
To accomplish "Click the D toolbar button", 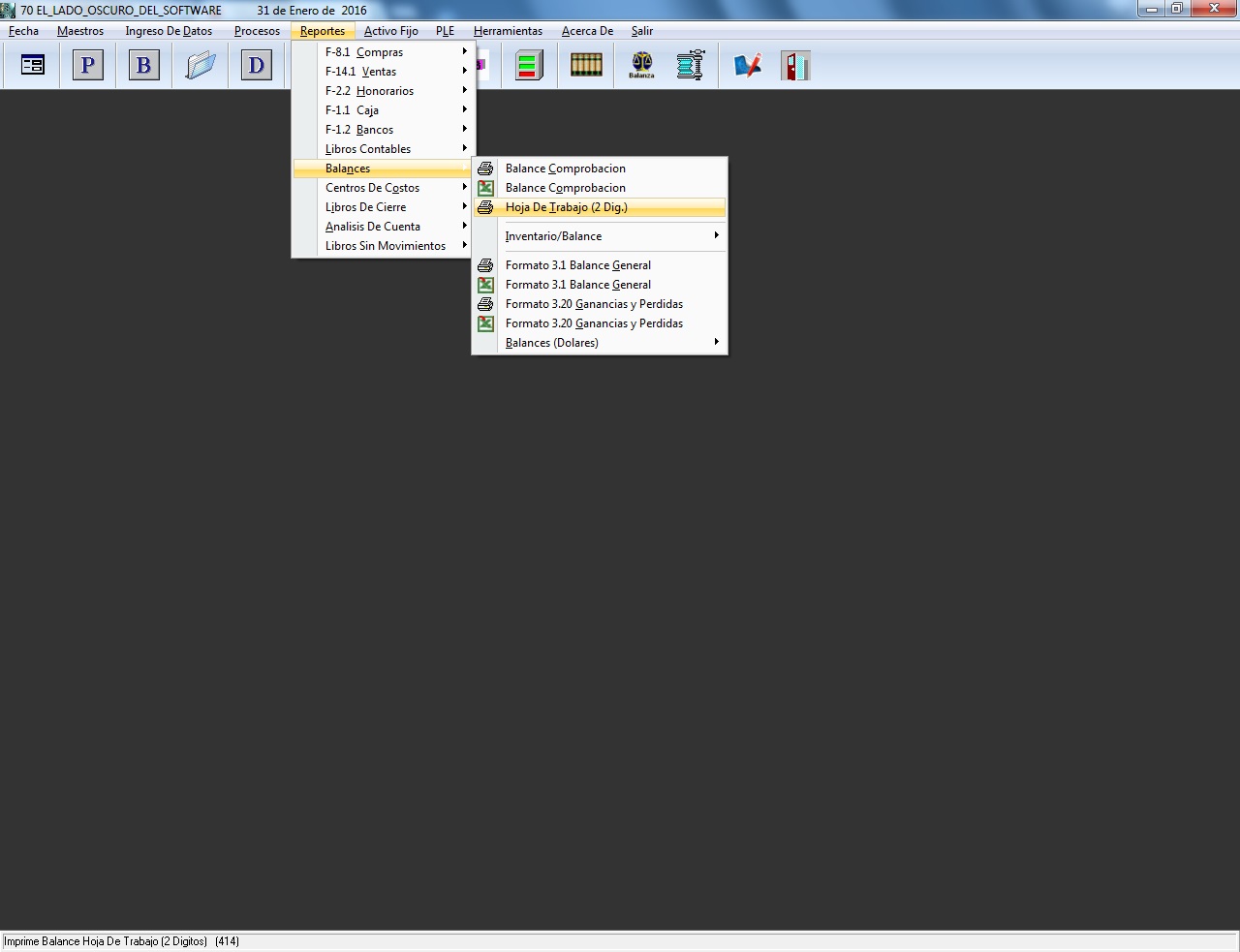I will coord(257,66).
